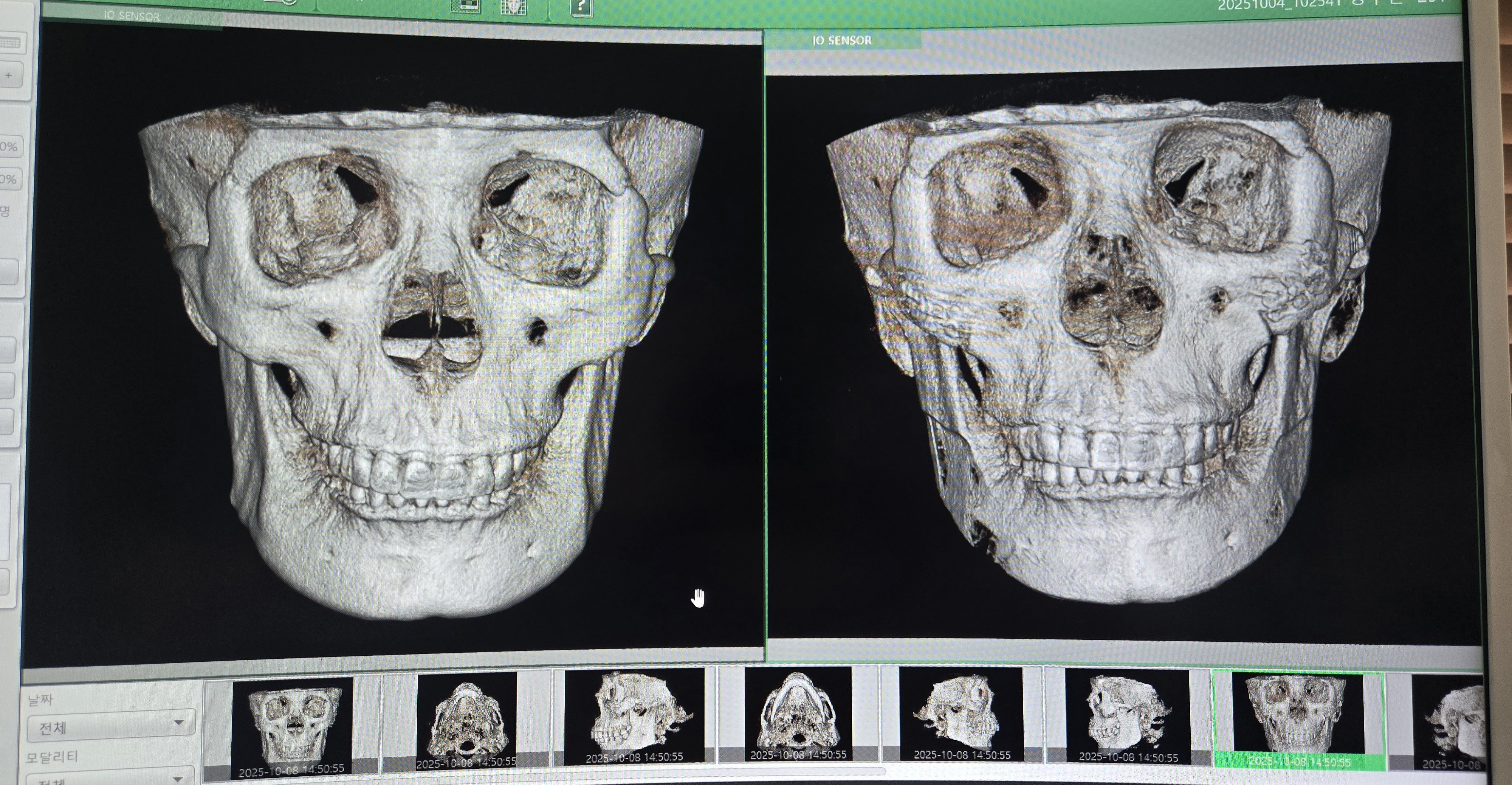Select the left pane's IO SENSOR tab
This screenshot has width=1512, height=785.
(x=132, y=16)
